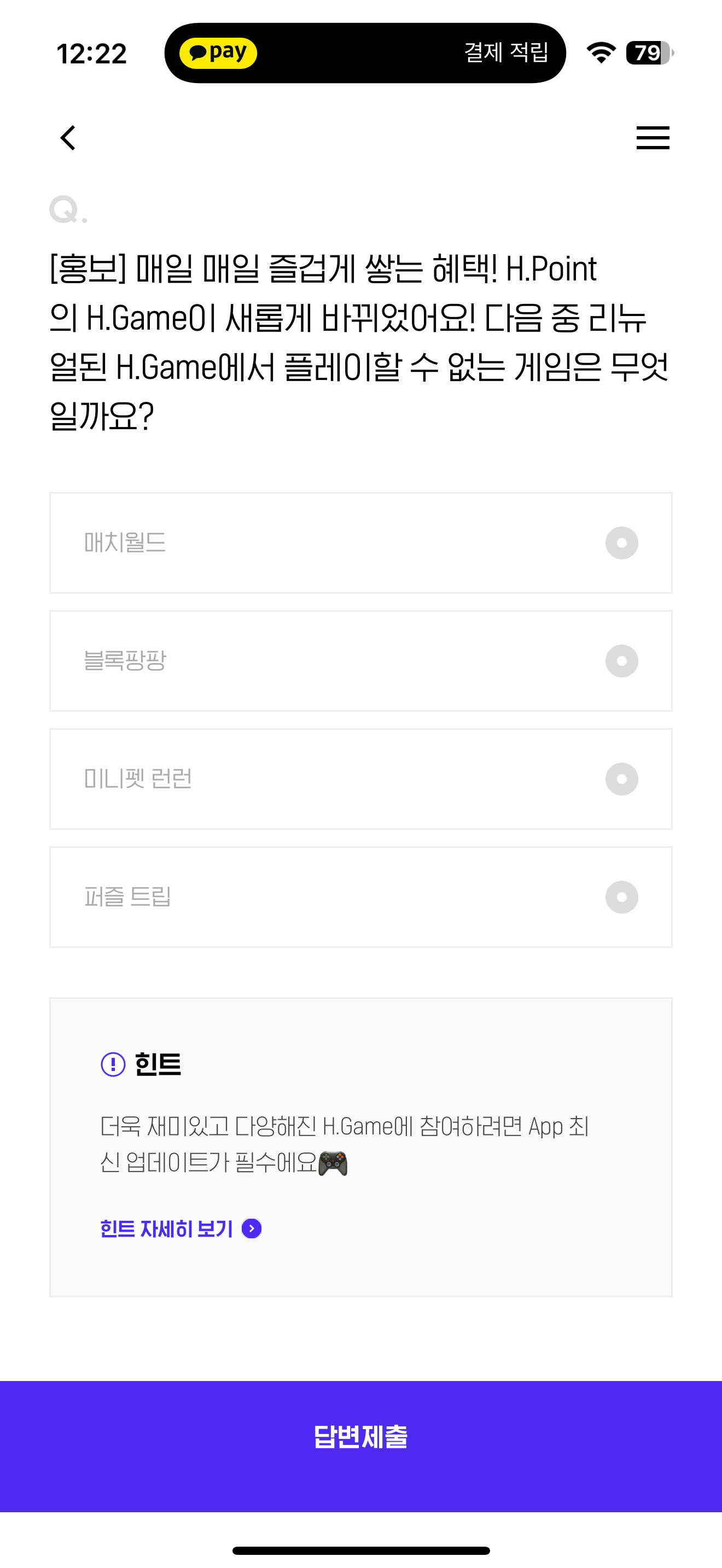Screen dimensions: 722x1568
Task: Tap the hint exclamation circle icon
Action: click(x=113, y=1064)
